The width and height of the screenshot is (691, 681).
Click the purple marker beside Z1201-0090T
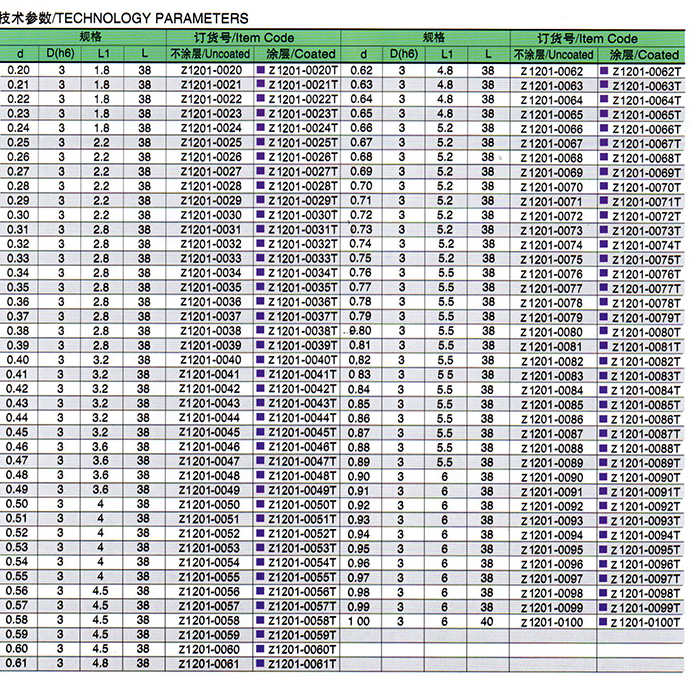click(604, 477)
